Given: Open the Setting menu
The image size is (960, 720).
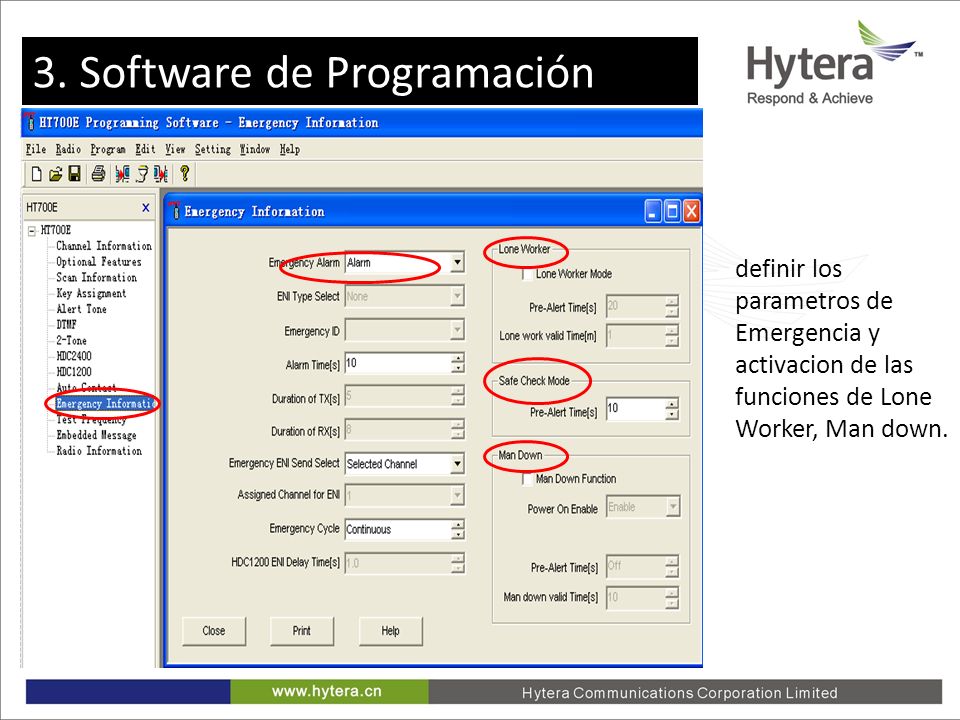Looking at the screenshot, I should (x=212, y=149).
